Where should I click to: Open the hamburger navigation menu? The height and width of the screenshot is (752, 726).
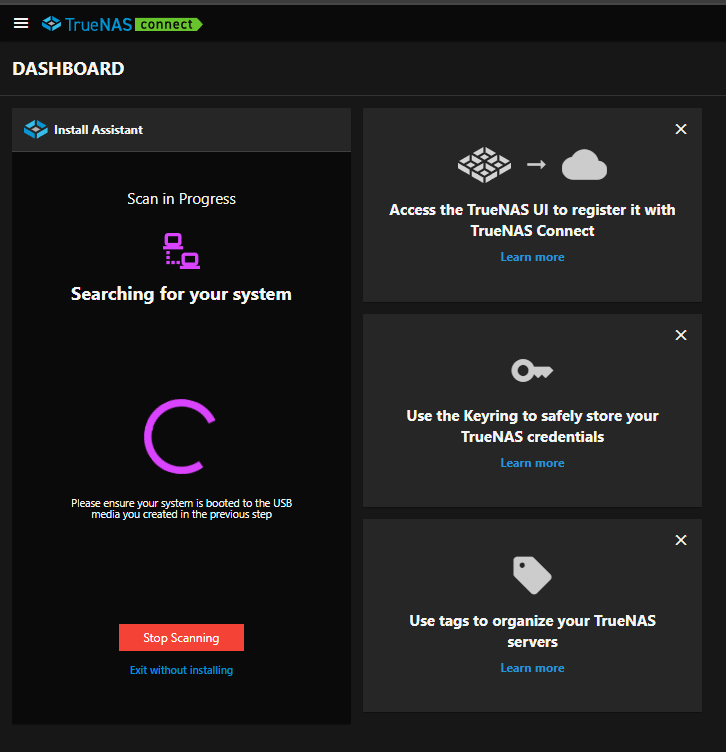21,23
